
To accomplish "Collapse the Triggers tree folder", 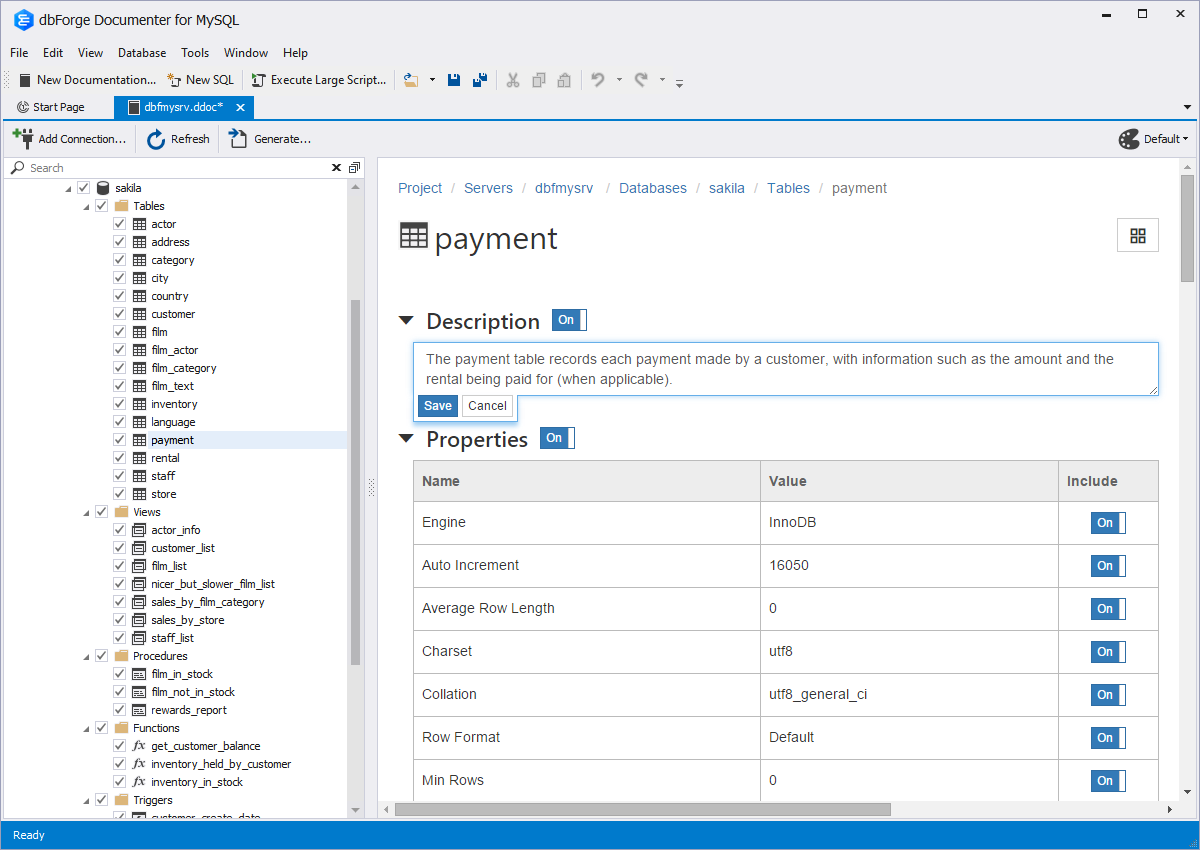I will tap(86, 800).
